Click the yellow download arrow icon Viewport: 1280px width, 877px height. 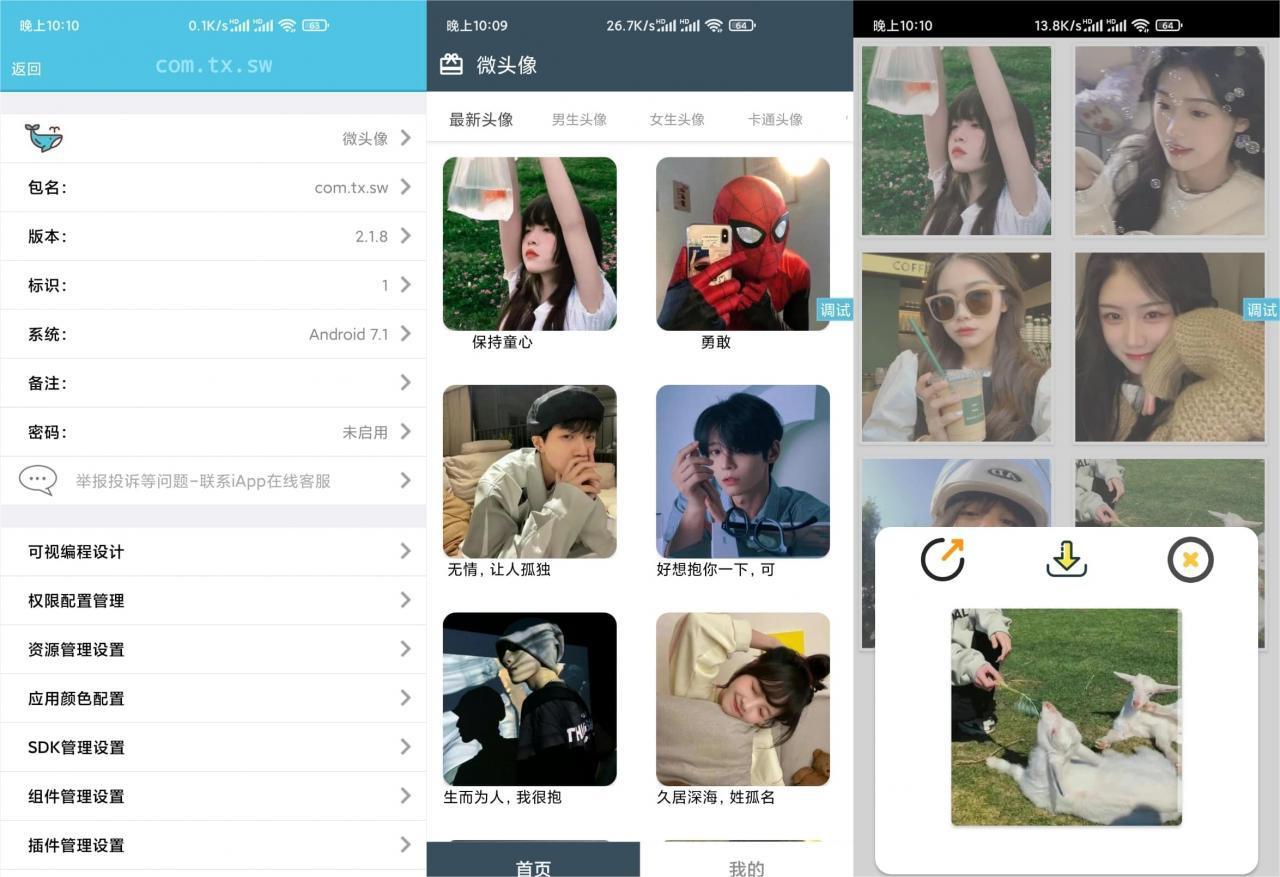[1067, 559]
